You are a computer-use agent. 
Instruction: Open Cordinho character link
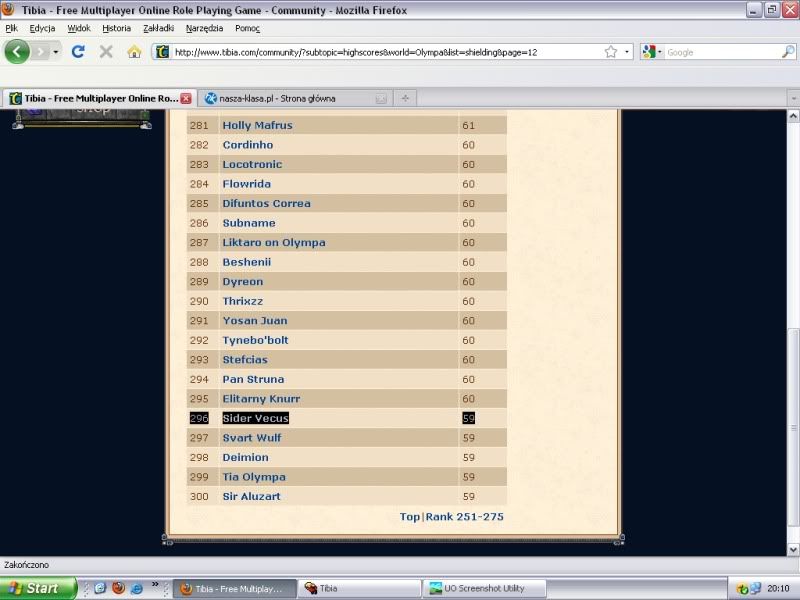point(247,145)
